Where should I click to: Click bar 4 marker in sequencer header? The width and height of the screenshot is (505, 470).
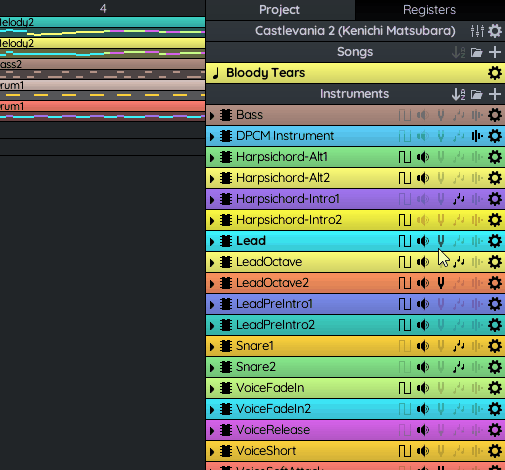[x=103, y=8]
